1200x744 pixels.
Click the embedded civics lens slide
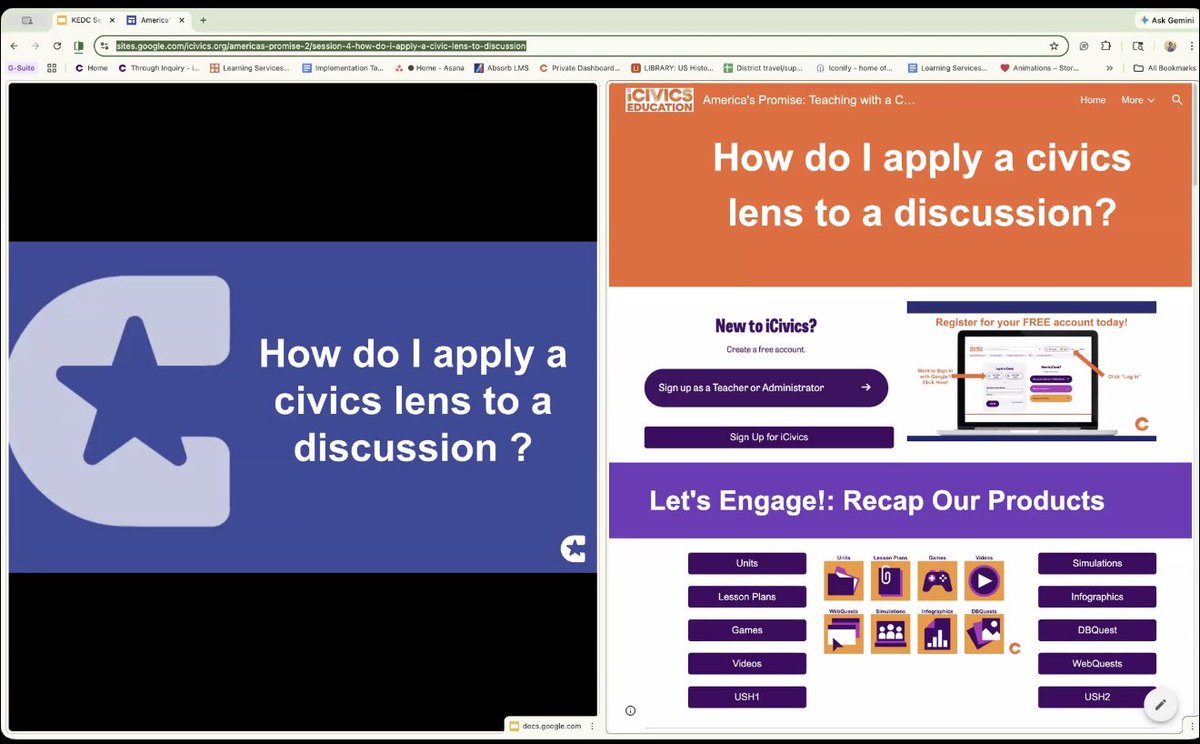(303, 407)
